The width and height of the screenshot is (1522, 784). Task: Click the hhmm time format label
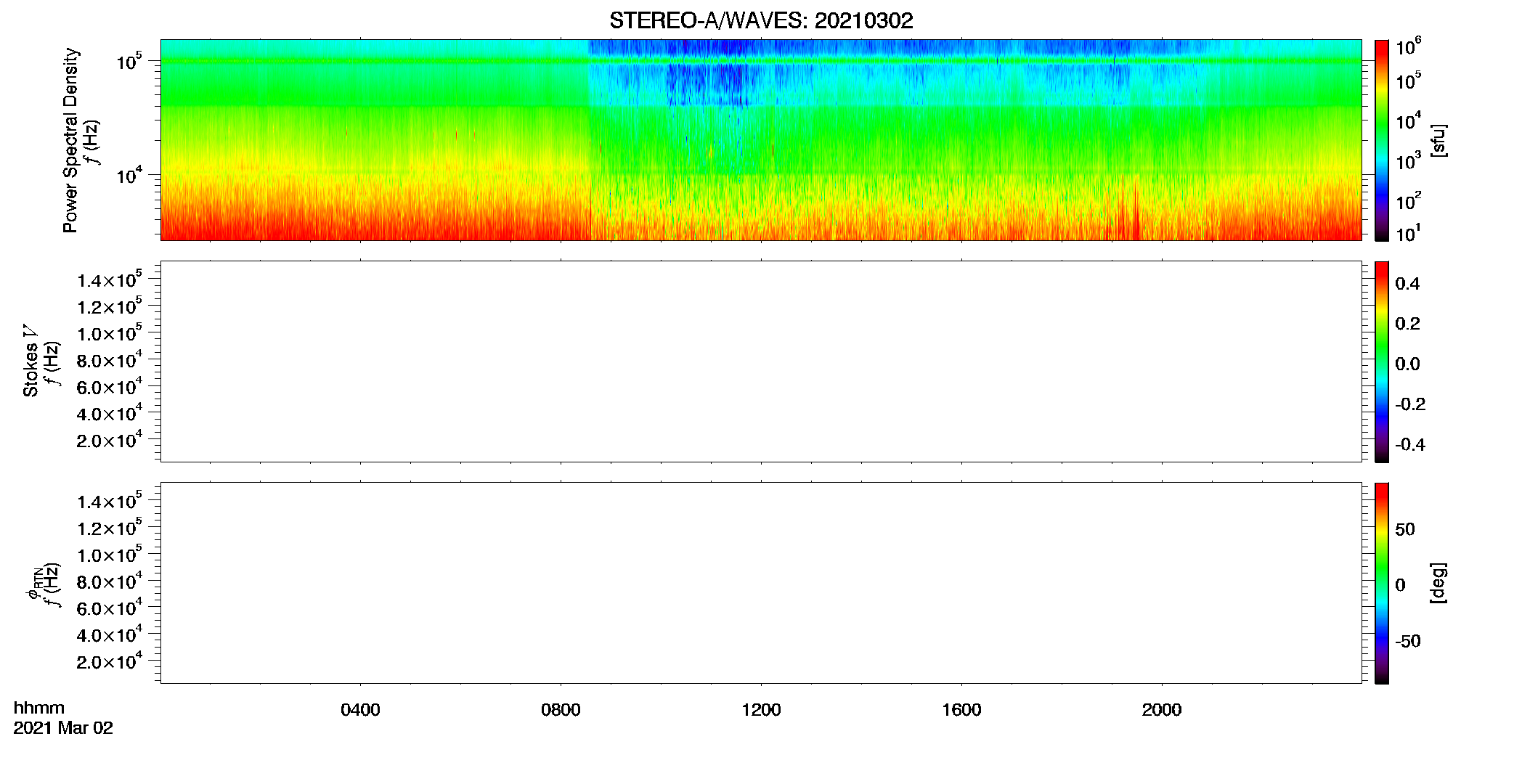click(39, 708)
